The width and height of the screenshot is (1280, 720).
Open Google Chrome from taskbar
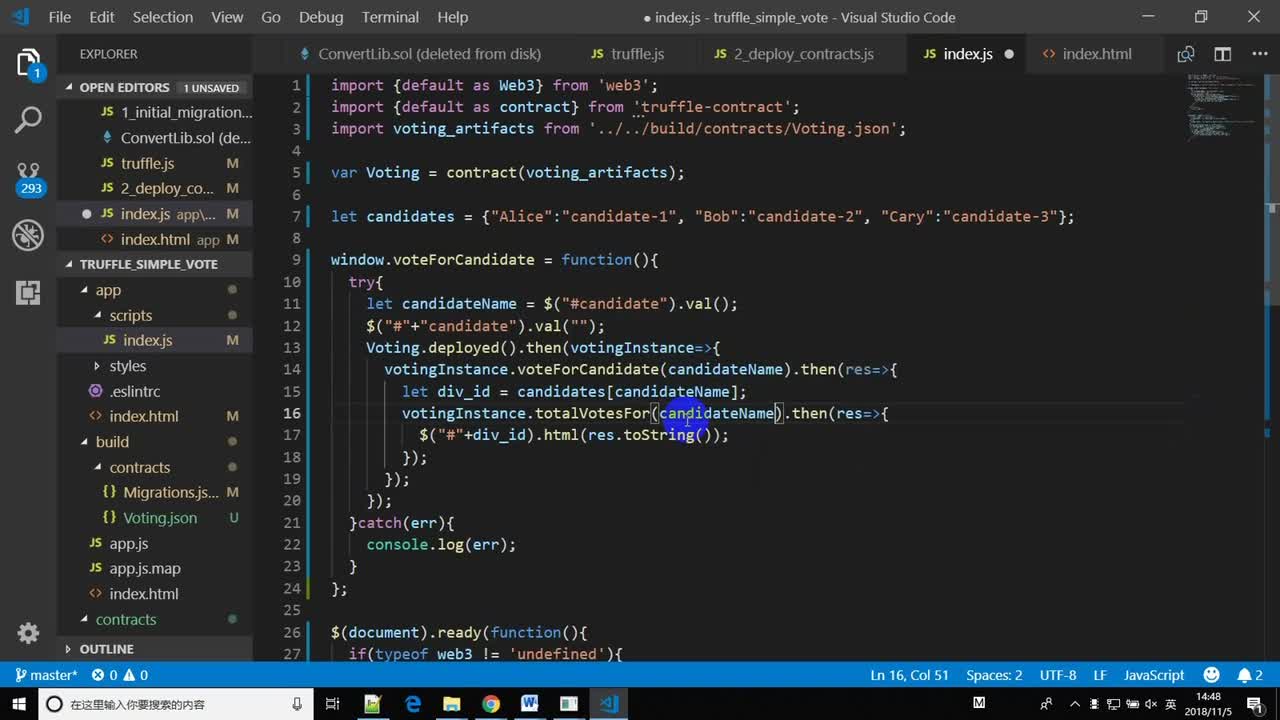pyautogui.click(x=490, y=704)
